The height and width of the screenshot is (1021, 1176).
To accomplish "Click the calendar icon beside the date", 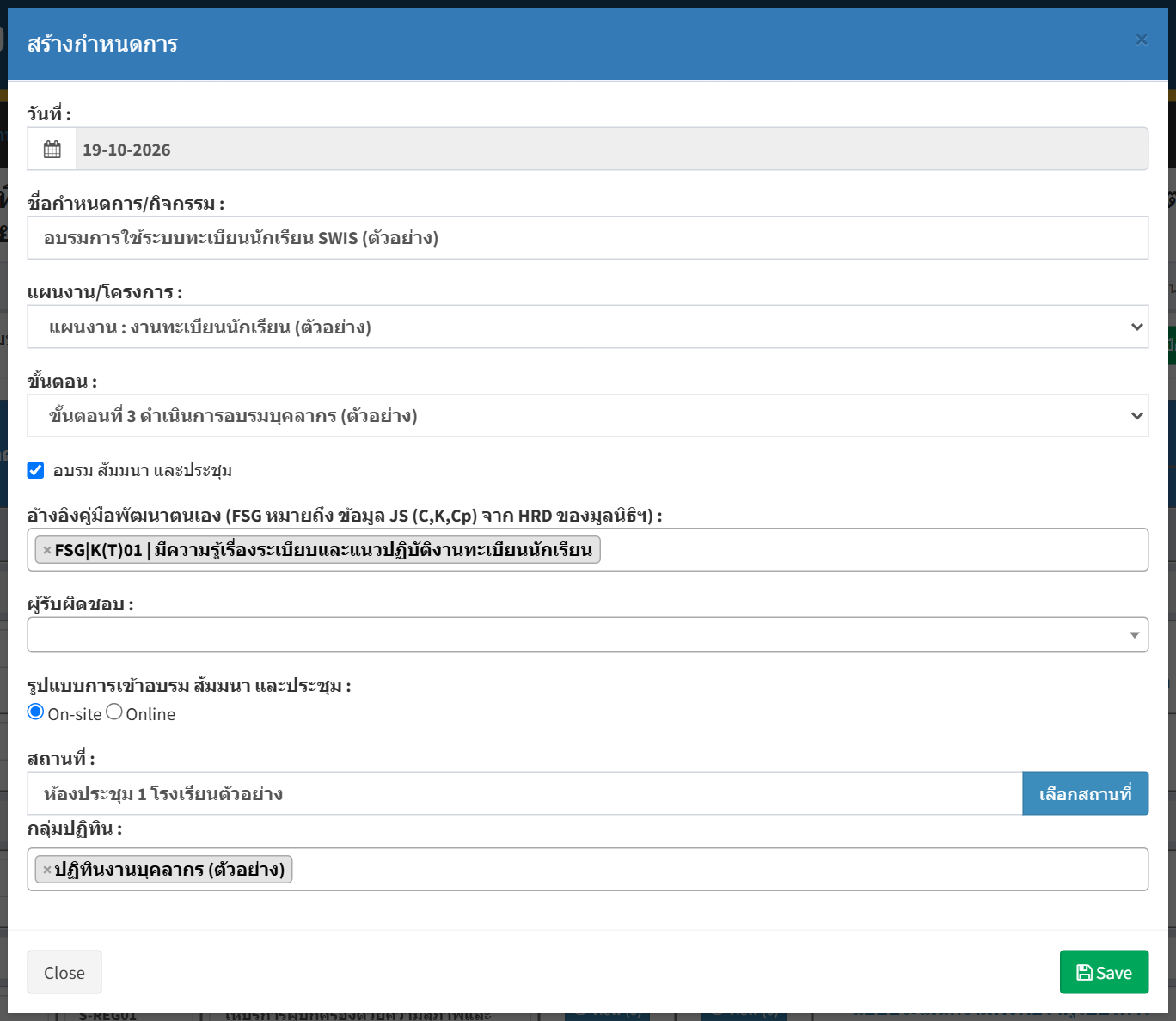I will [52, 150].
